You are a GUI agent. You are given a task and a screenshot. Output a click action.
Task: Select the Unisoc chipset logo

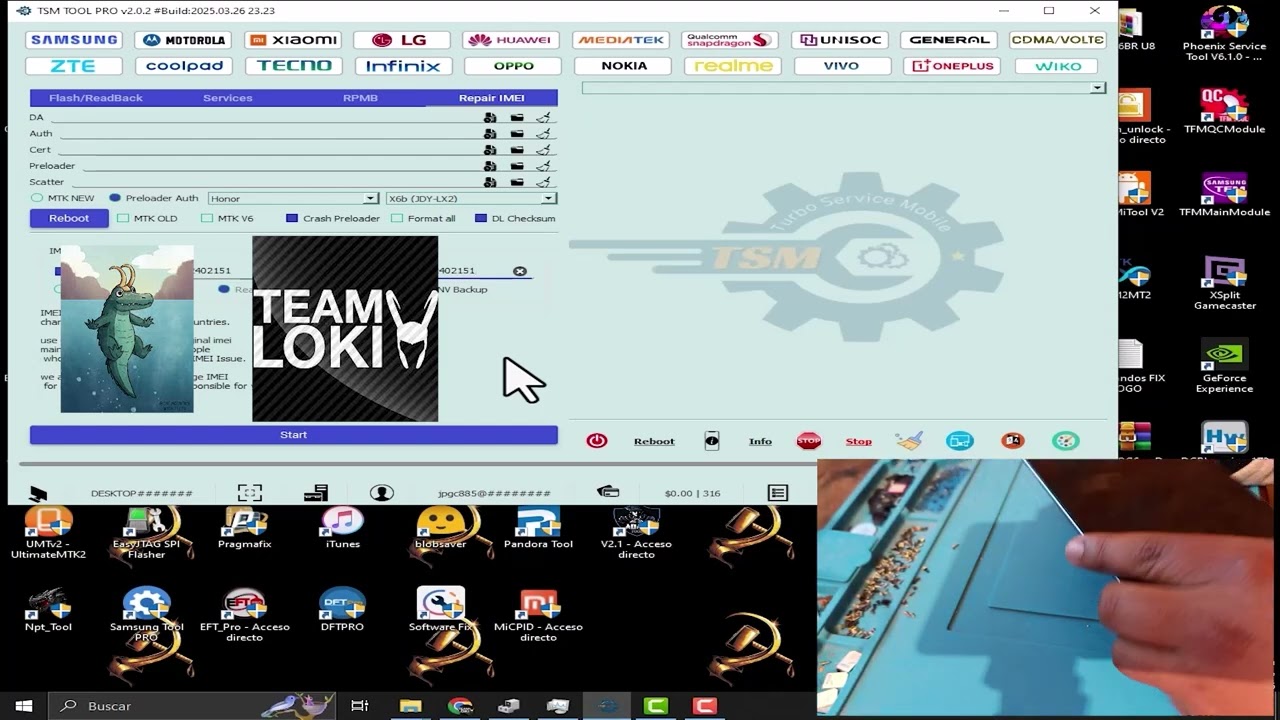(840, 40)
